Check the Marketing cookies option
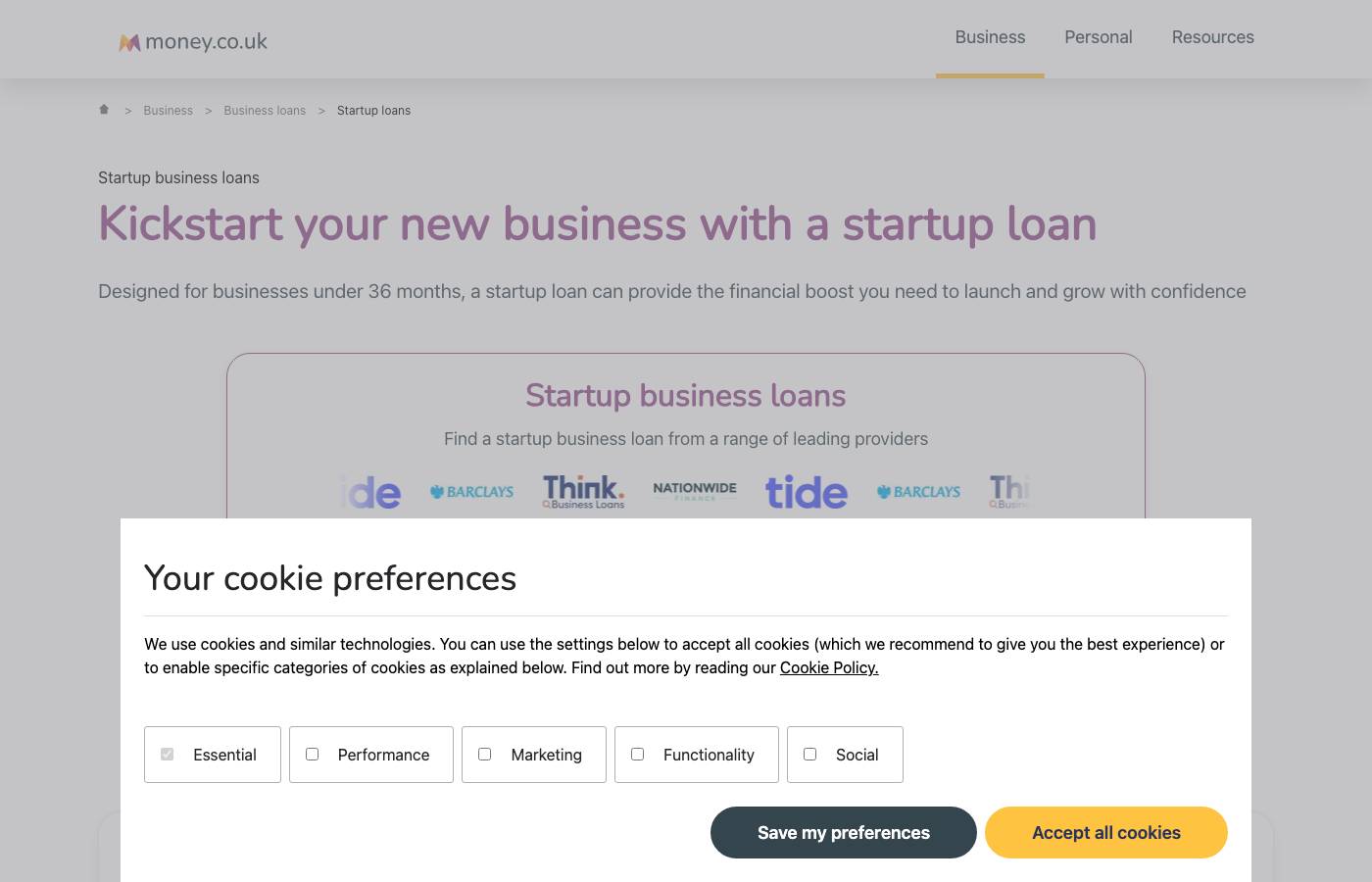 484,754
